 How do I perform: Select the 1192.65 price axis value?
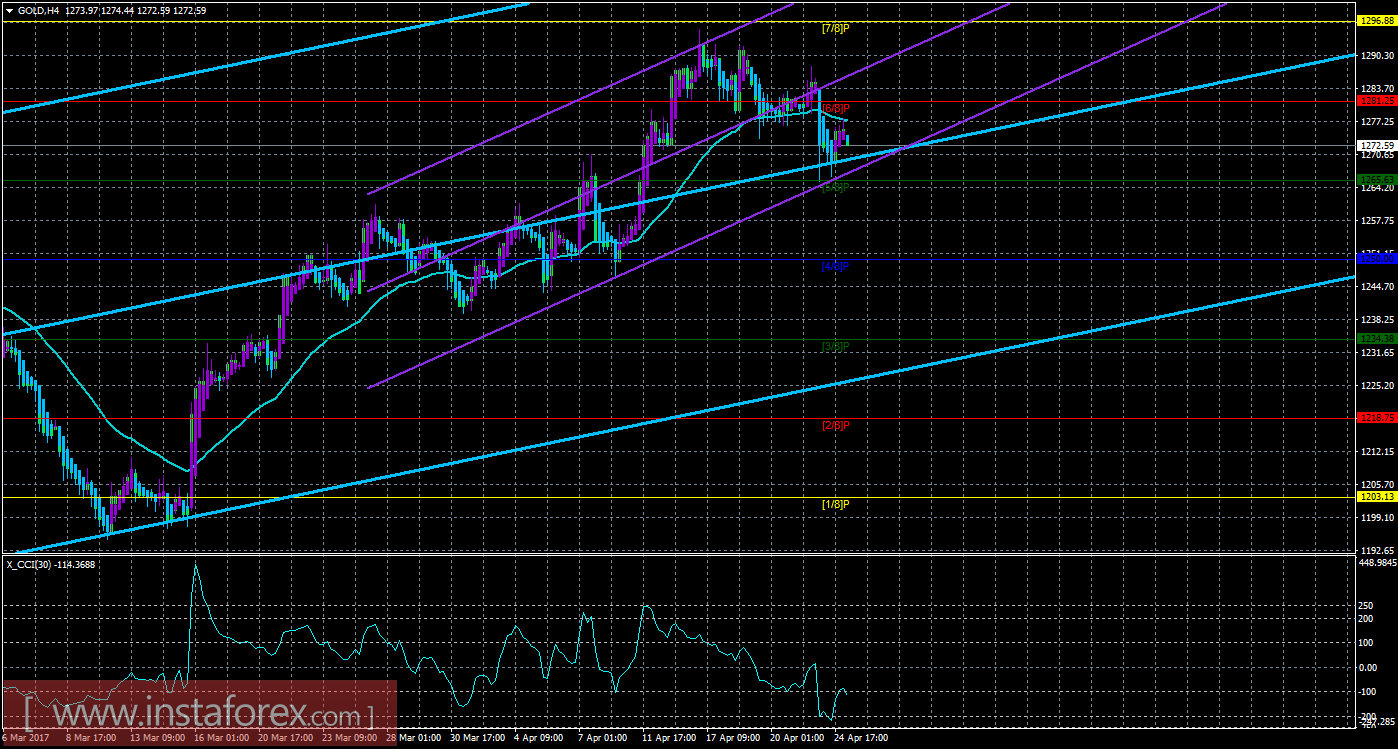pyautogui.click(x=1378, y=551)
